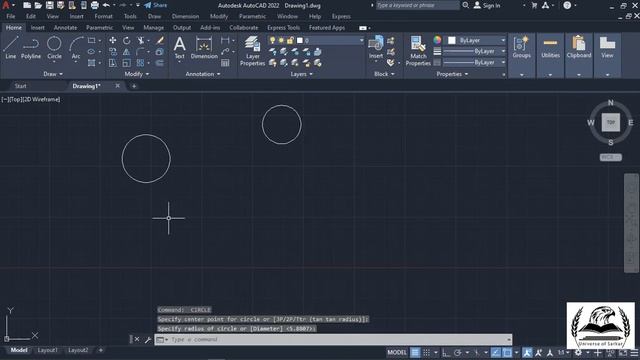This screenshot has height=360, width=640.
Task: Click the Start tab
Action: [x=20, y=86]
